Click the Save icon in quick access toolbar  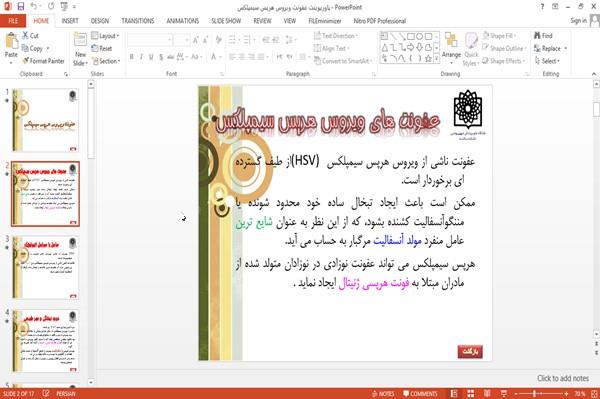pos(20,7)
